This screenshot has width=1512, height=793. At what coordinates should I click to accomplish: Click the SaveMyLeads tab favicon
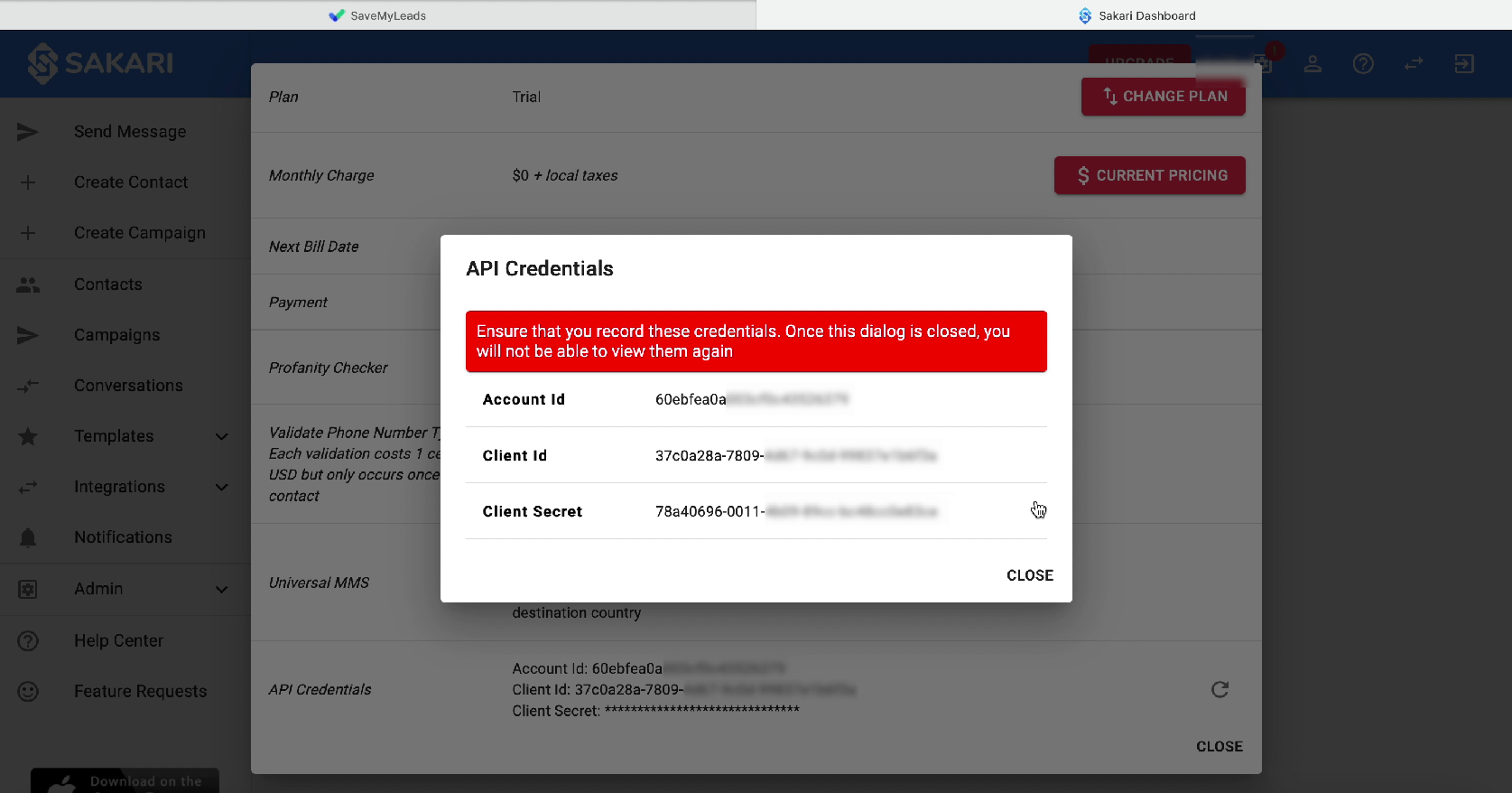point(337,15)
